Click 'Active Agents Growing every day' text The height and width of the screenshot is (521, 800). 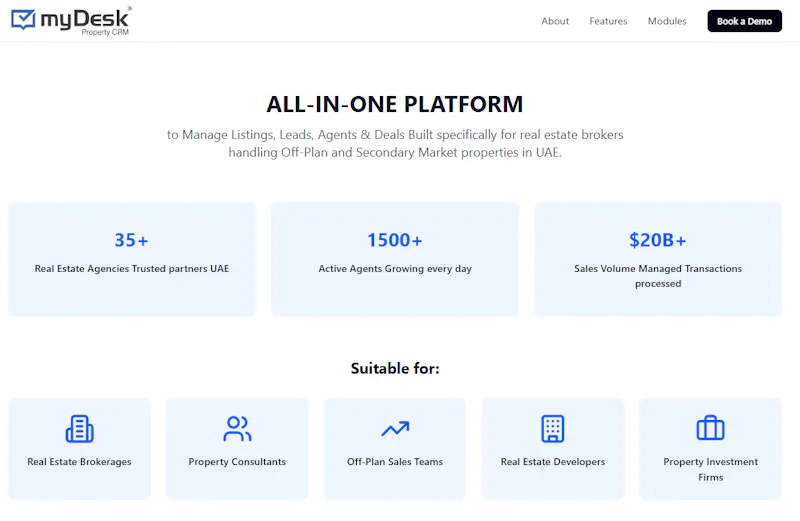click(x=395, y=268)
